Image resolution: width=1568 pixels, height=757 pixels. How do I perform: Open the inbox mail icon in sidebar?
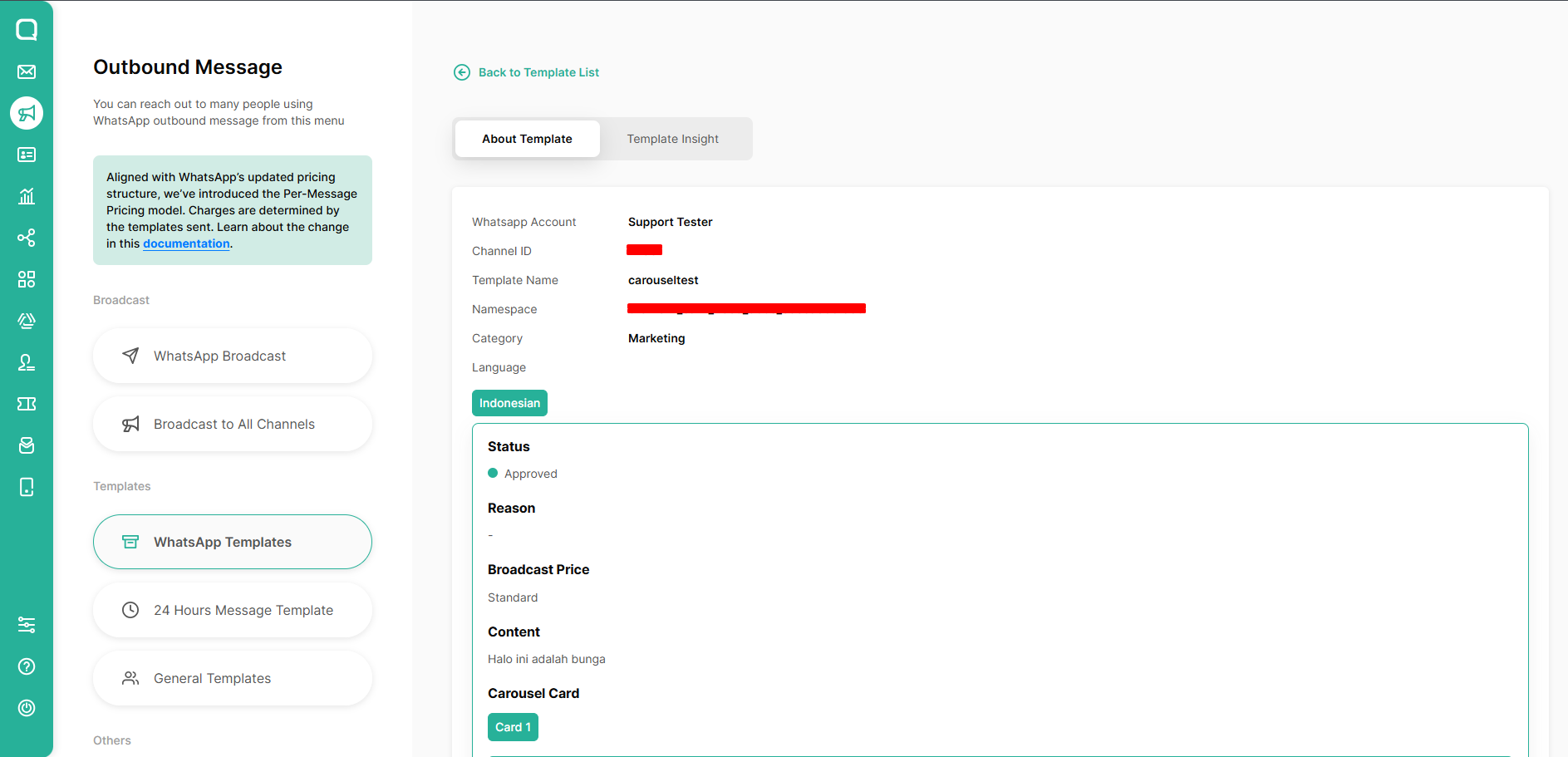(27, 71)
